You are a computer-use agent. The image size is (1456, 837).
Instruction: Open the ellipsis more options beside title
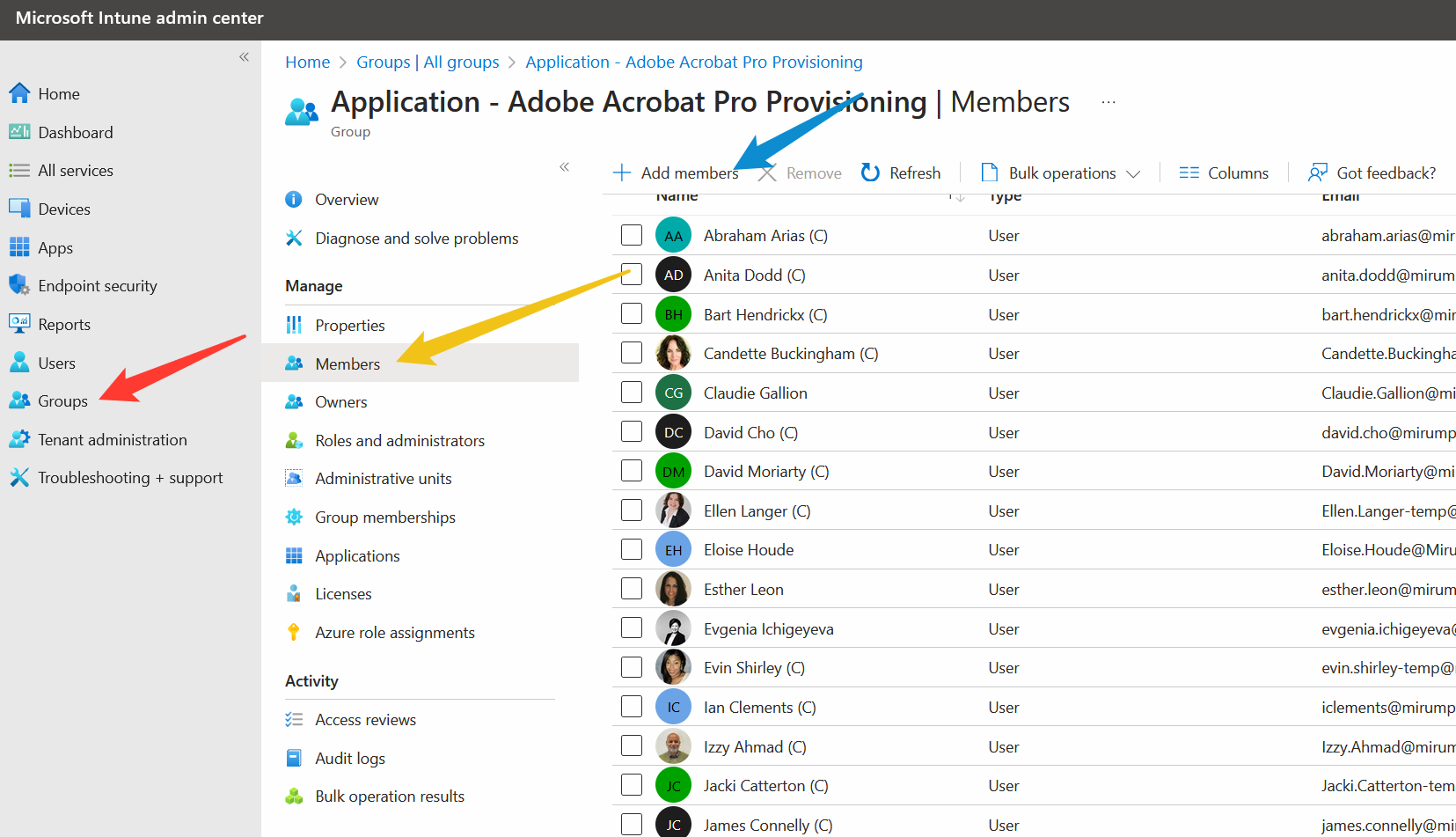click(x=1108, y=102)
